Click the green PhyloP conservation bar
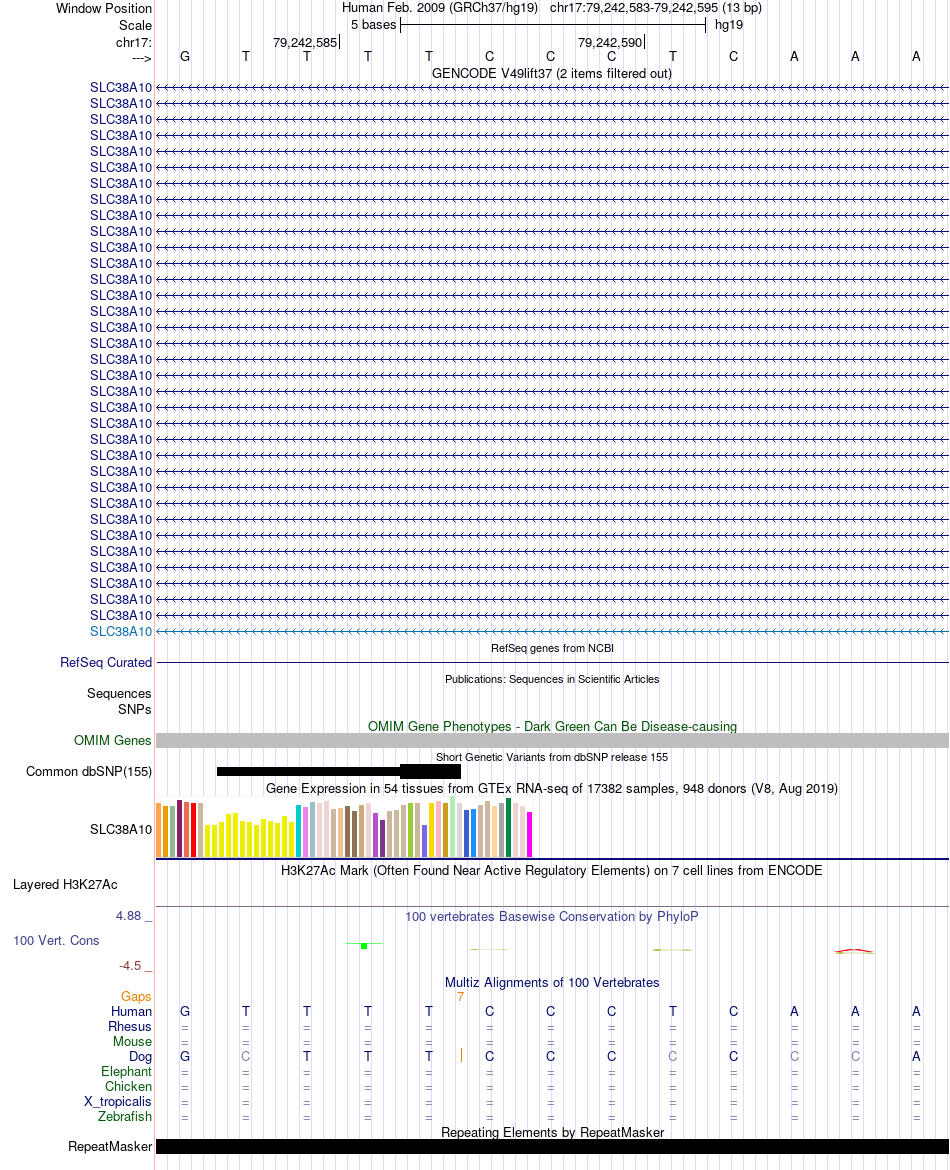950x1170 pixels. pyautogui.click(x=364, y=945)
